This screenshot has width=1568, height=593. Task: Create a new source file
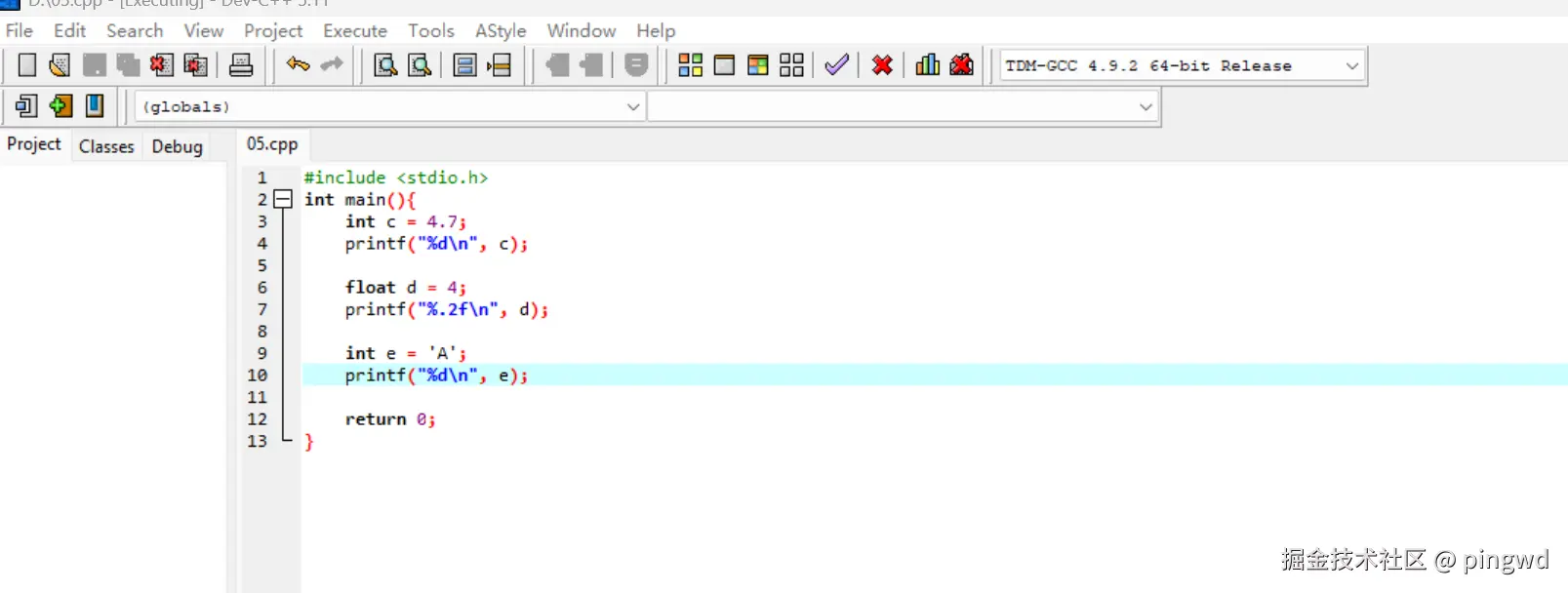pos(27,65)
